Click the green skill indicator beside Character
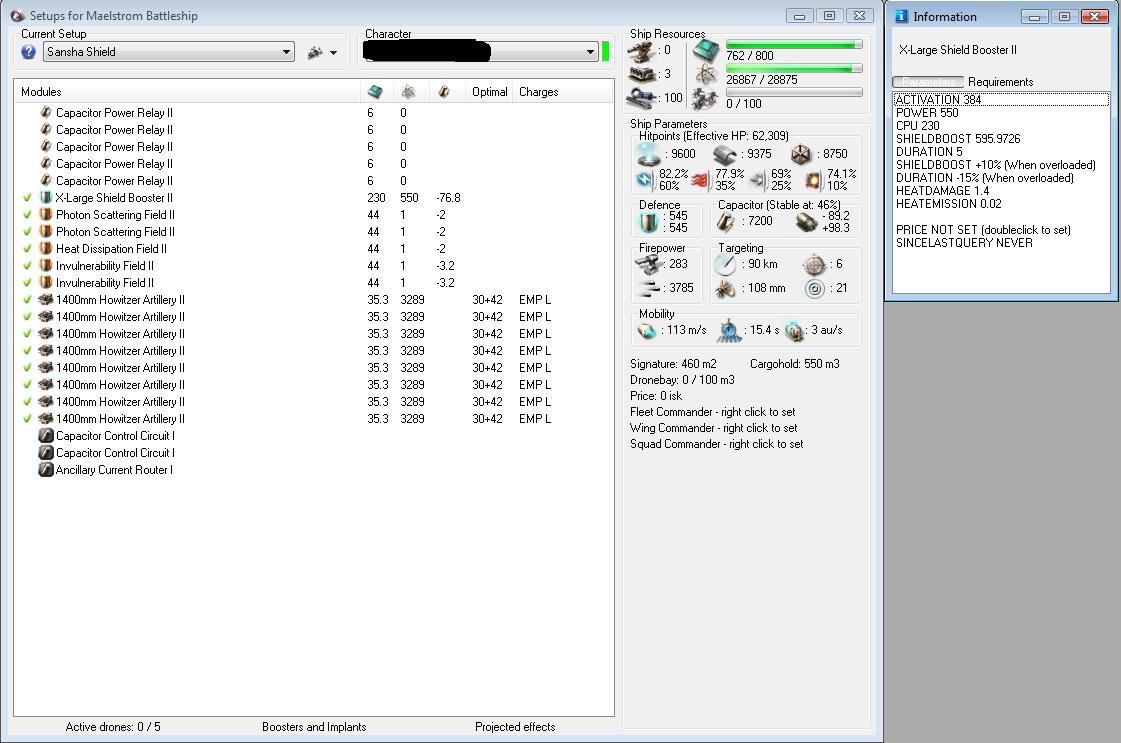 tap(606, 51)
